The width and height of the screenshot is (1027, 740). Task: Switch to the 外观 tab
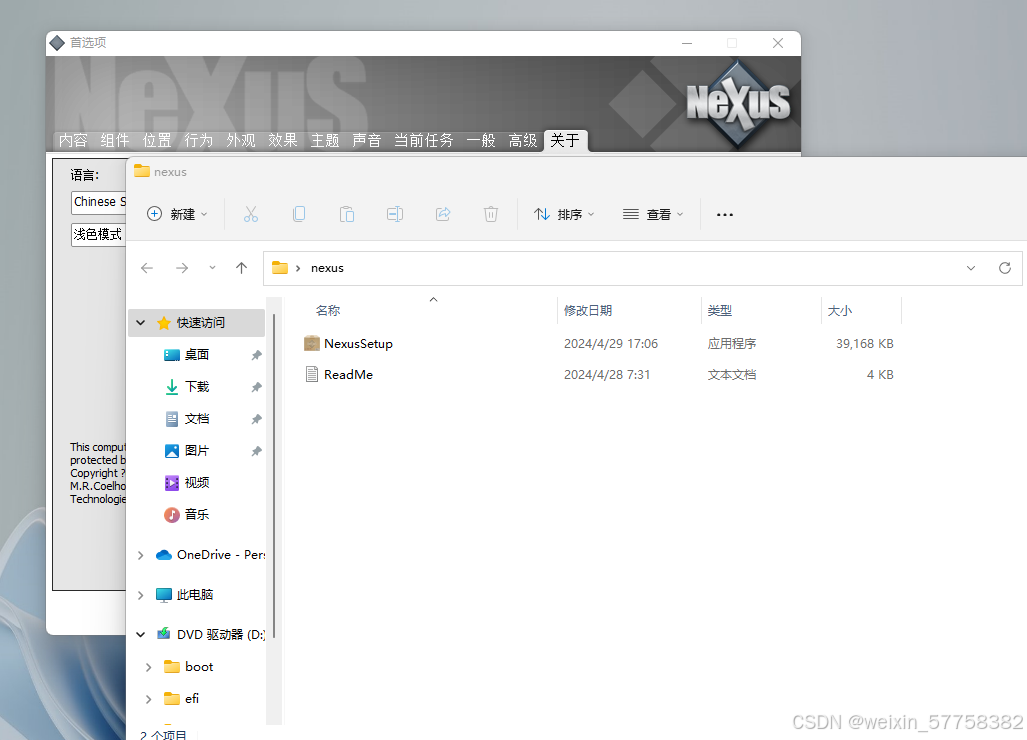tap(240, 140)
